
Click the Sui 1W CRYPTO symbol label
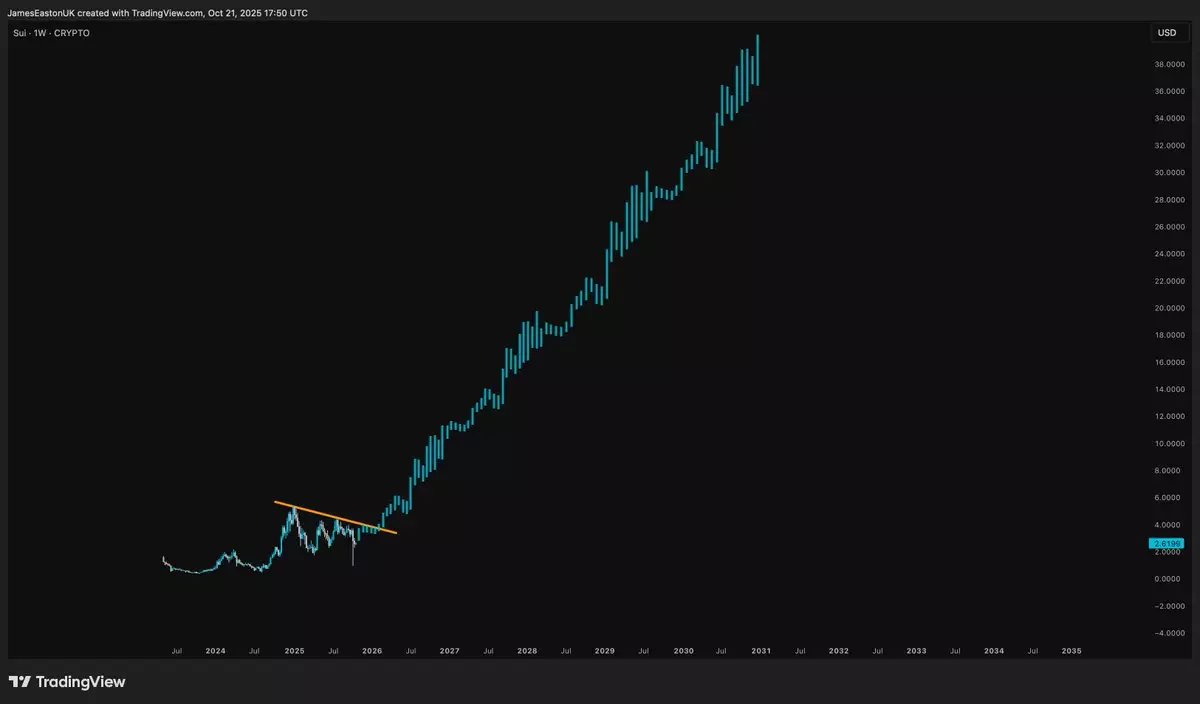tap(48, 33)
